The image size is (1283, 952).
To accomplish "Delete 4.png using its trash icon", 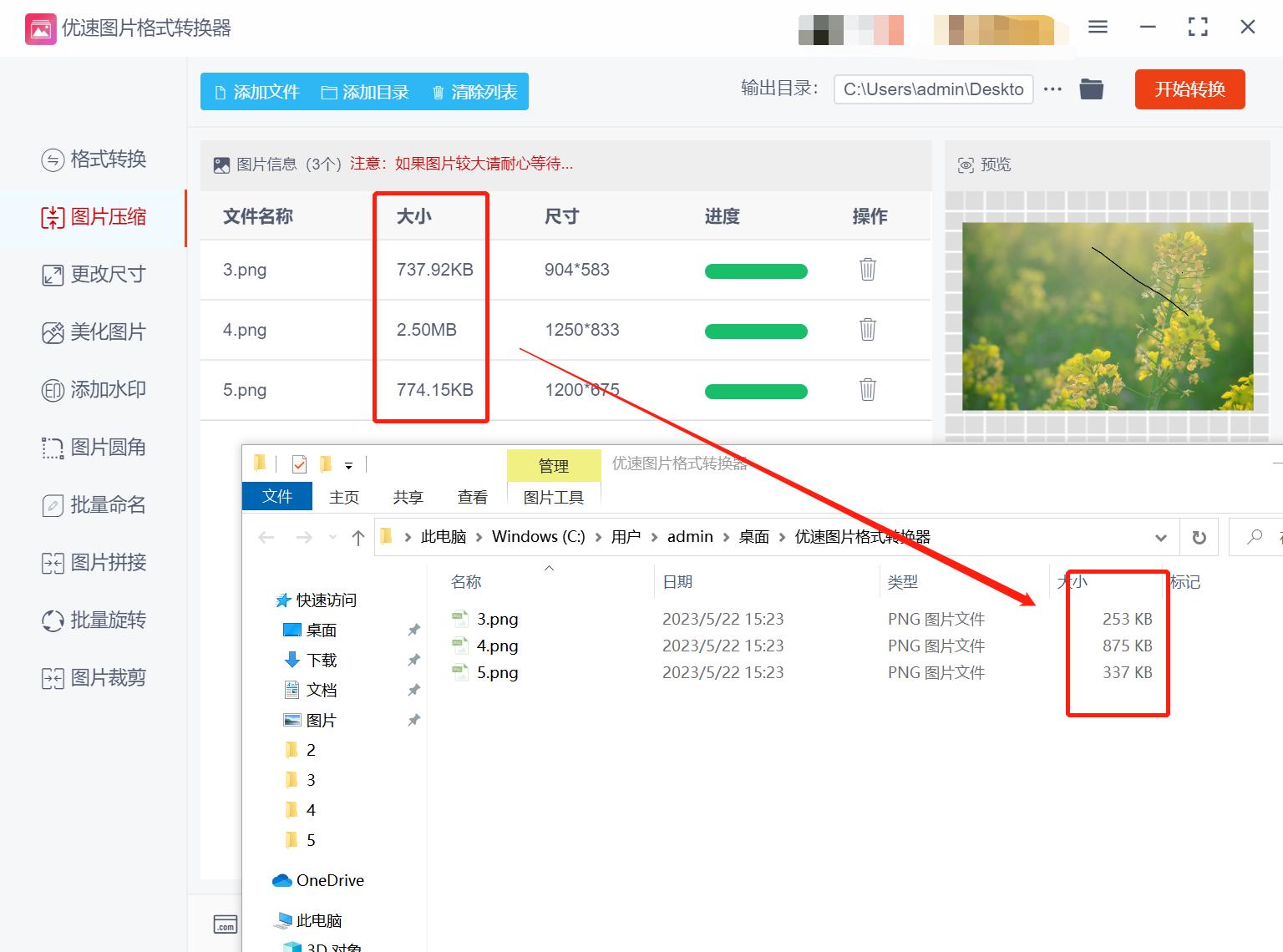I will click(x=867, y=330).
